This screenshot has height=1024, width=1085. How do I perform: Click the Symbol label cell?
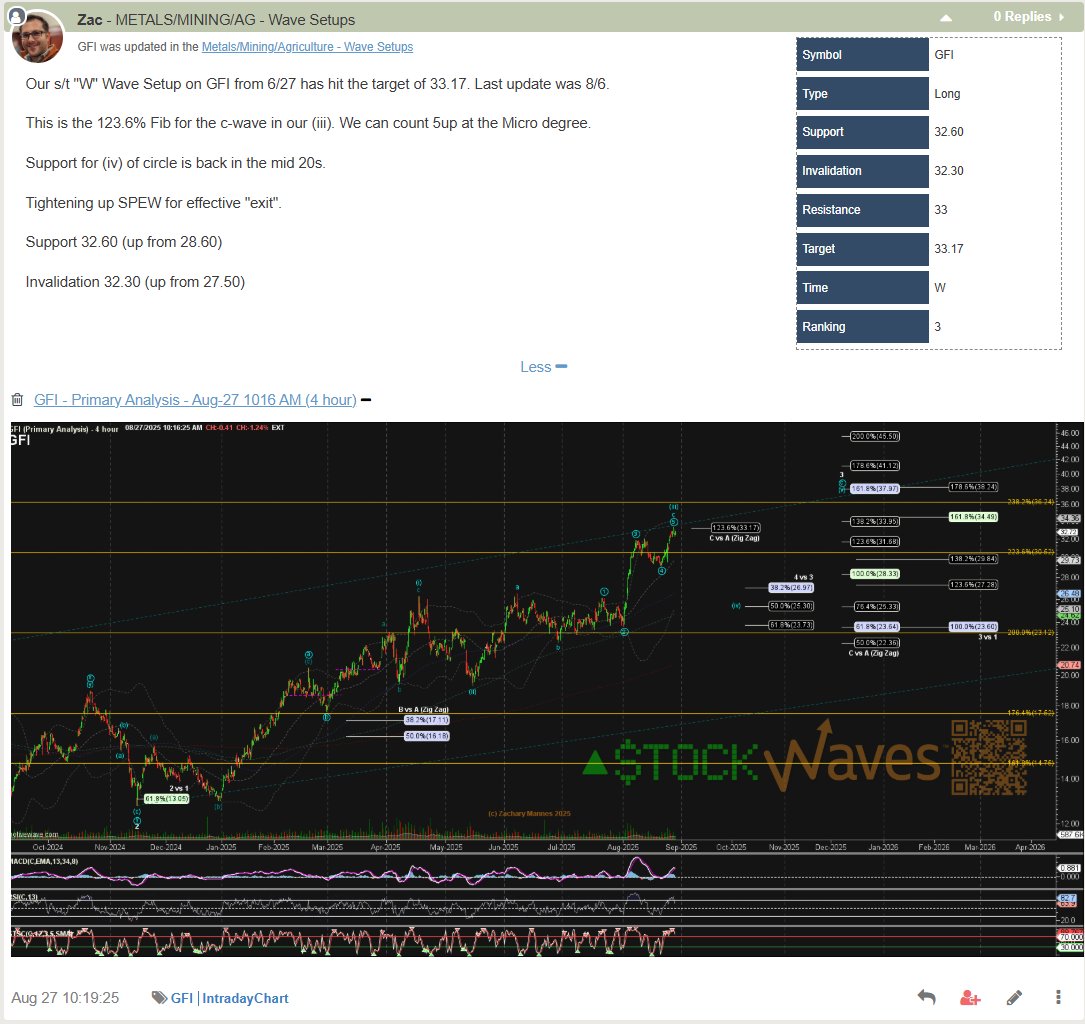point(862,55)
